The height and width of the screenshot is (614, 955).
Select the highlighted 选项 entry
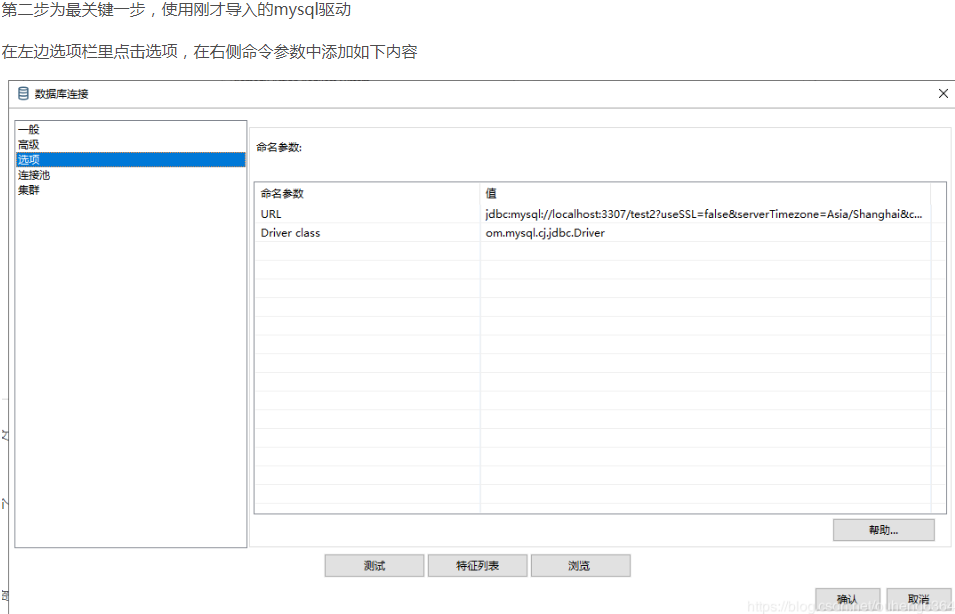click(x=130, y=160)
